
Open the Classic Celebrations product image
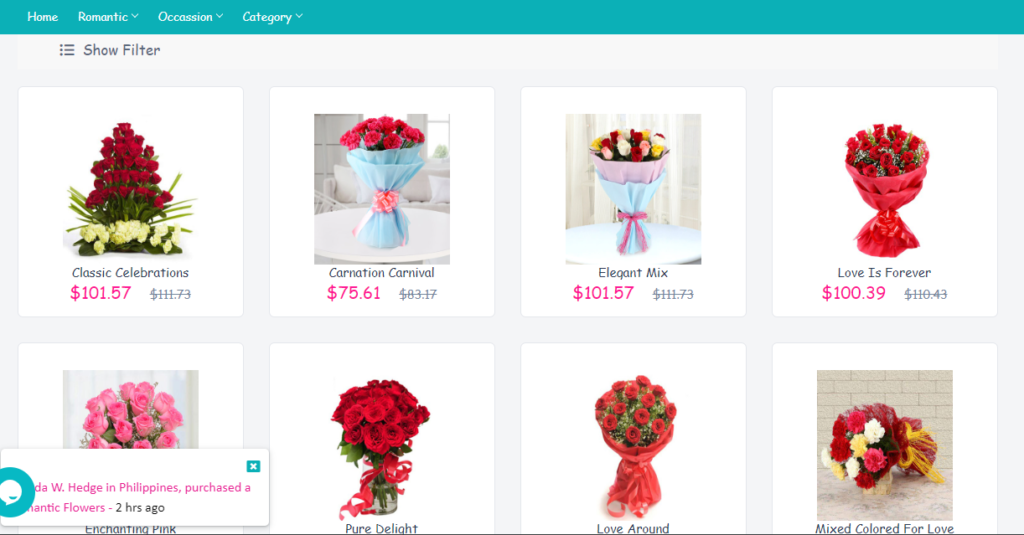point(131,189)
